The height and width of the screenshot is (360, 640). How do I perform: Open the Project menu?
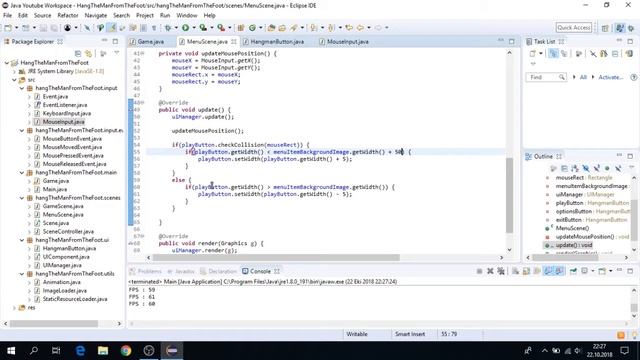pos(144,16)
